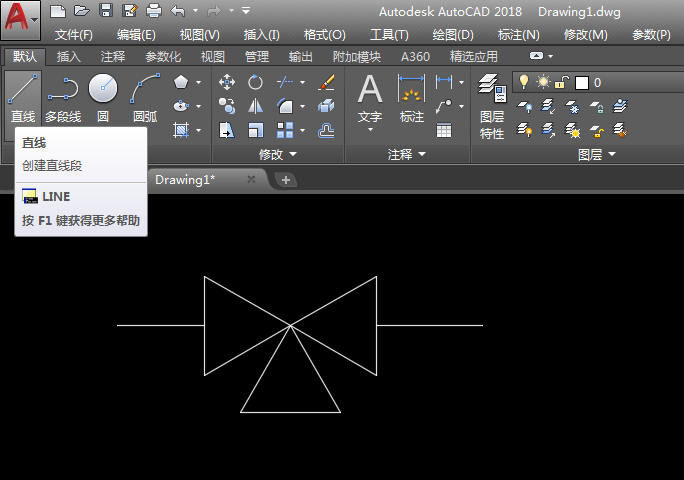This screenshot has width=684, height=480.
Task: Open the 文件(F) menu
Action: [74, 34]
